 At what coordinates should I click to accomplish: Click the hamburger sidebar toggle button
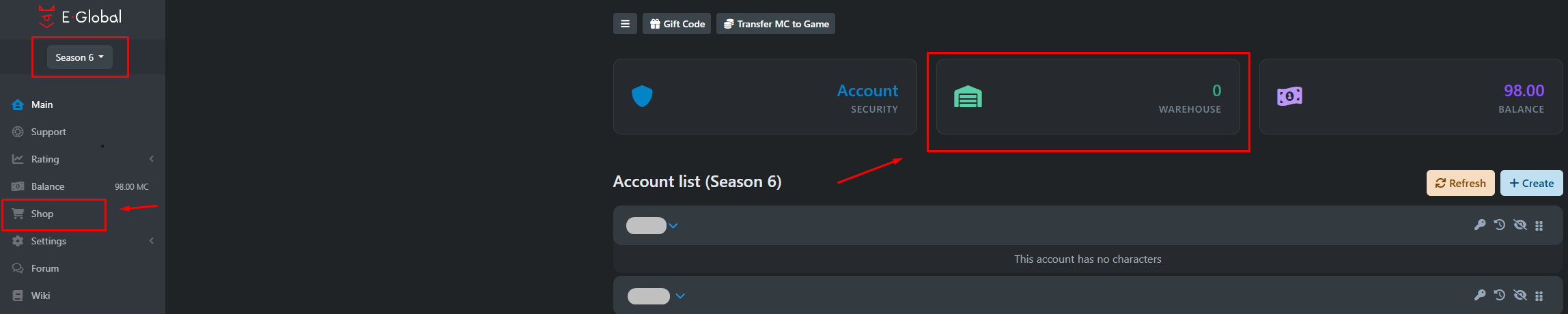(625, 24)
